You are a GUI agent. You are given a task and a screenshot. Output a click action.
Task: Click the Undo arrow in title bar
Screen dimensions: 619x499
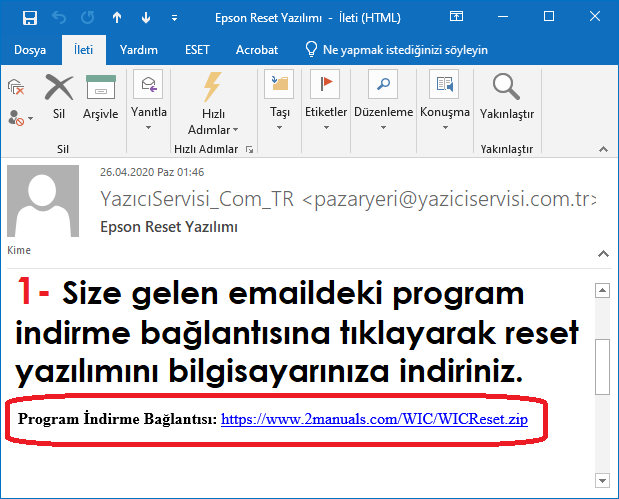[x=59, y=18]
